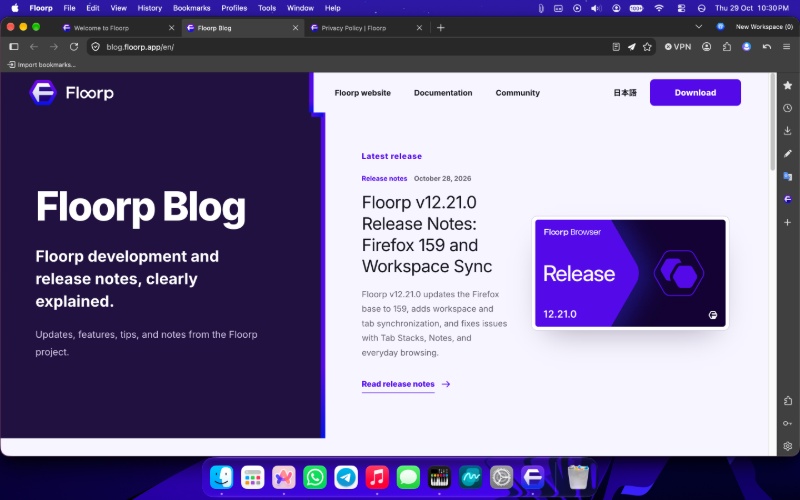The height and width of the screenshot is (500, 800).
Task: Click Import bookmarks in bookmarks toolbar
Action: (x=41, y=65)
